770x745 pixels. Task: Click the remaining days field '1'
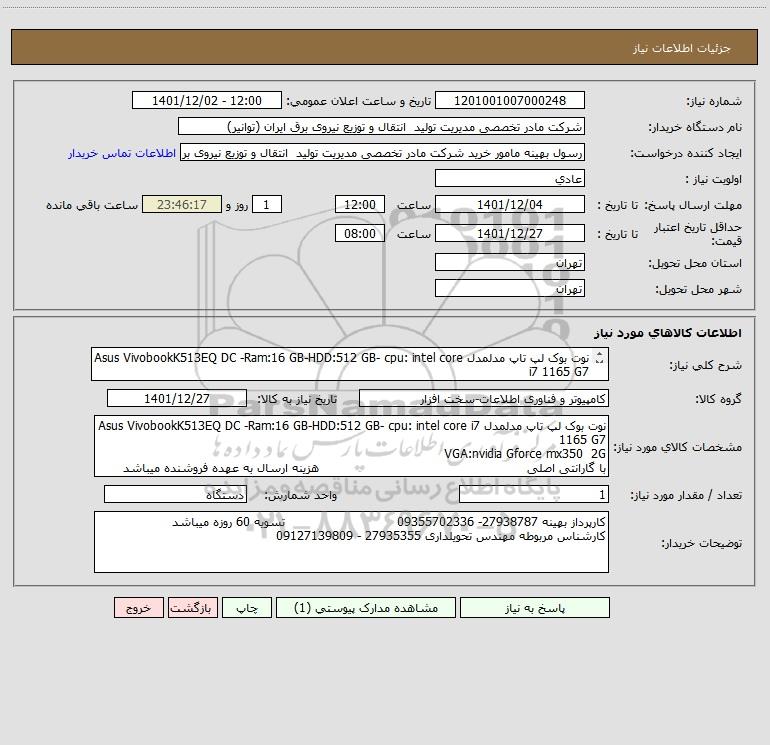267,204
